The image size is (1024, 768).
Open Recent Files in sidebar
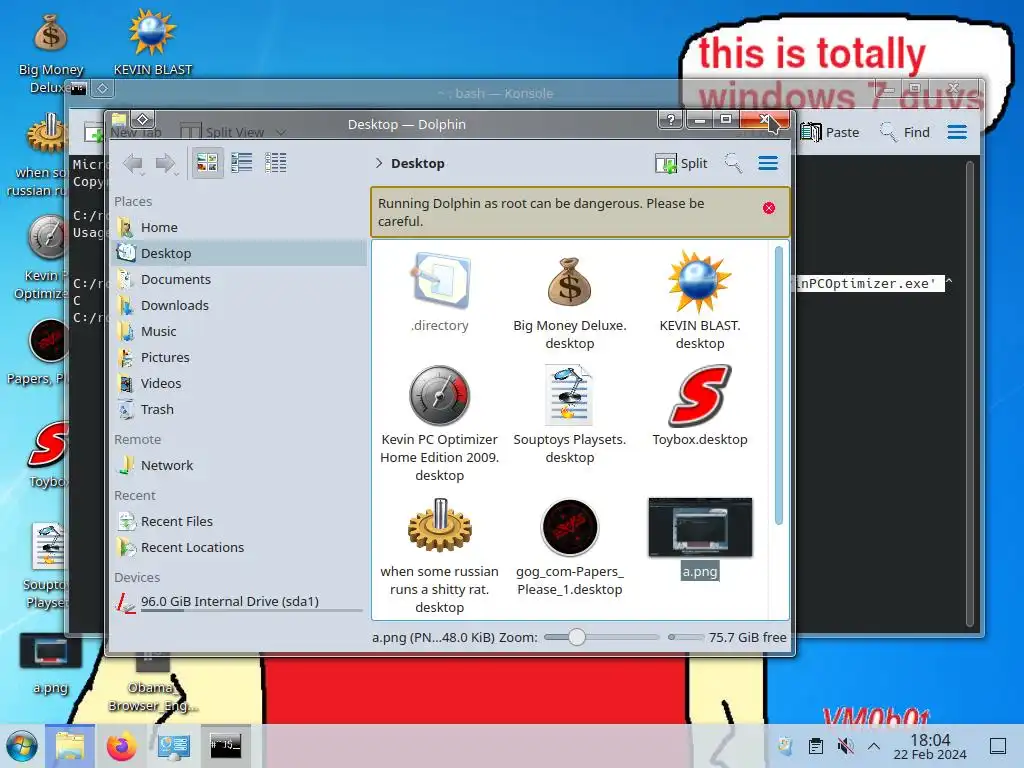click(x=239, y=522)
